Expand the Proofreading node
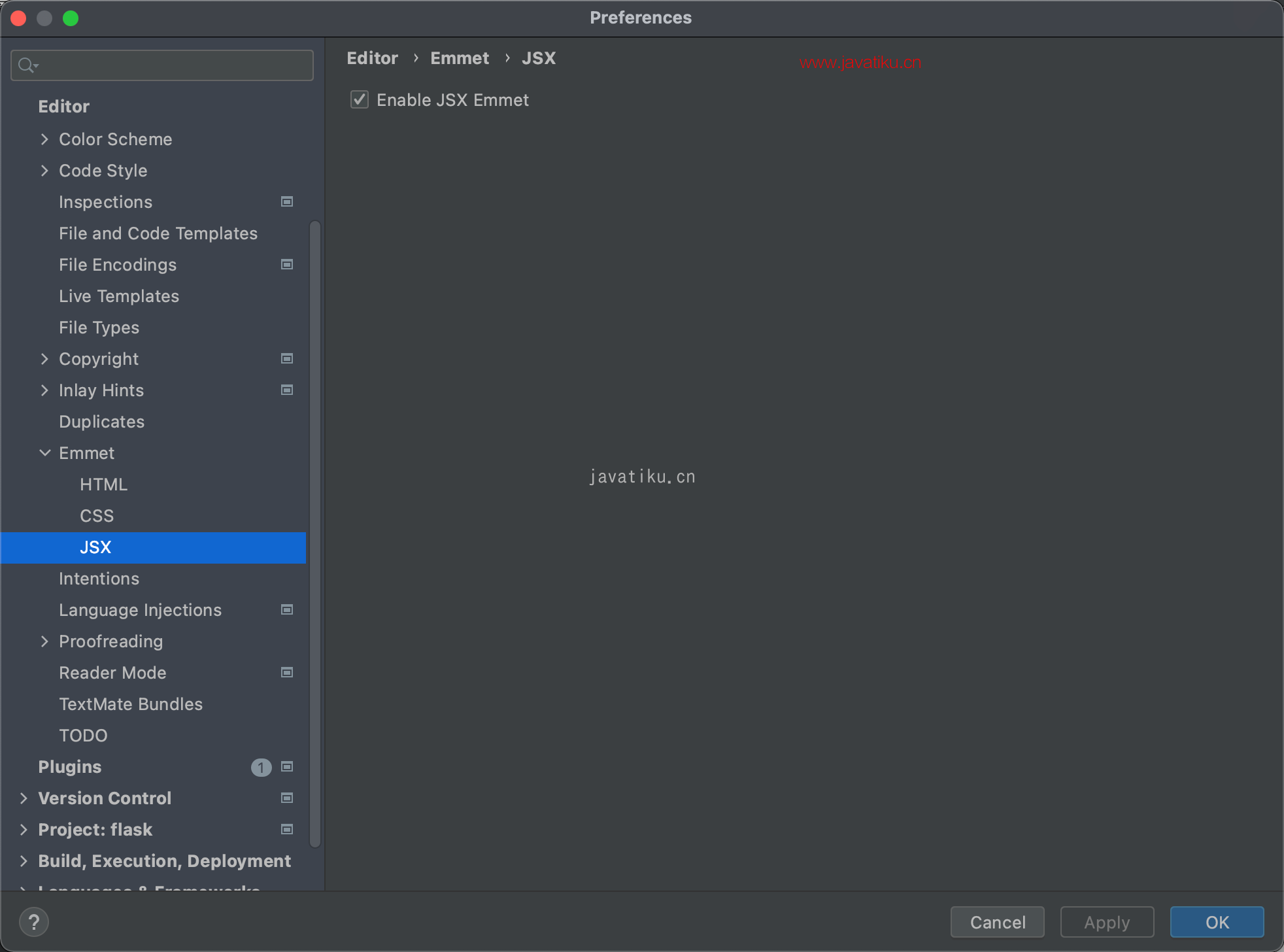The image size is (1284, 952). [x=44, y=641]
